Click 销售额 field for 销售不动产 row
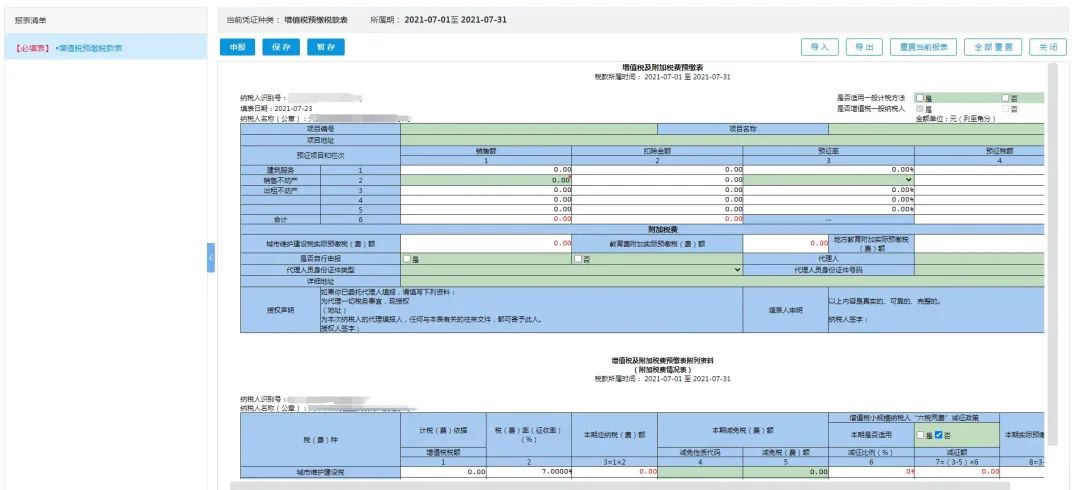This screenshot has width=1080, height=490. click(486, 179)
